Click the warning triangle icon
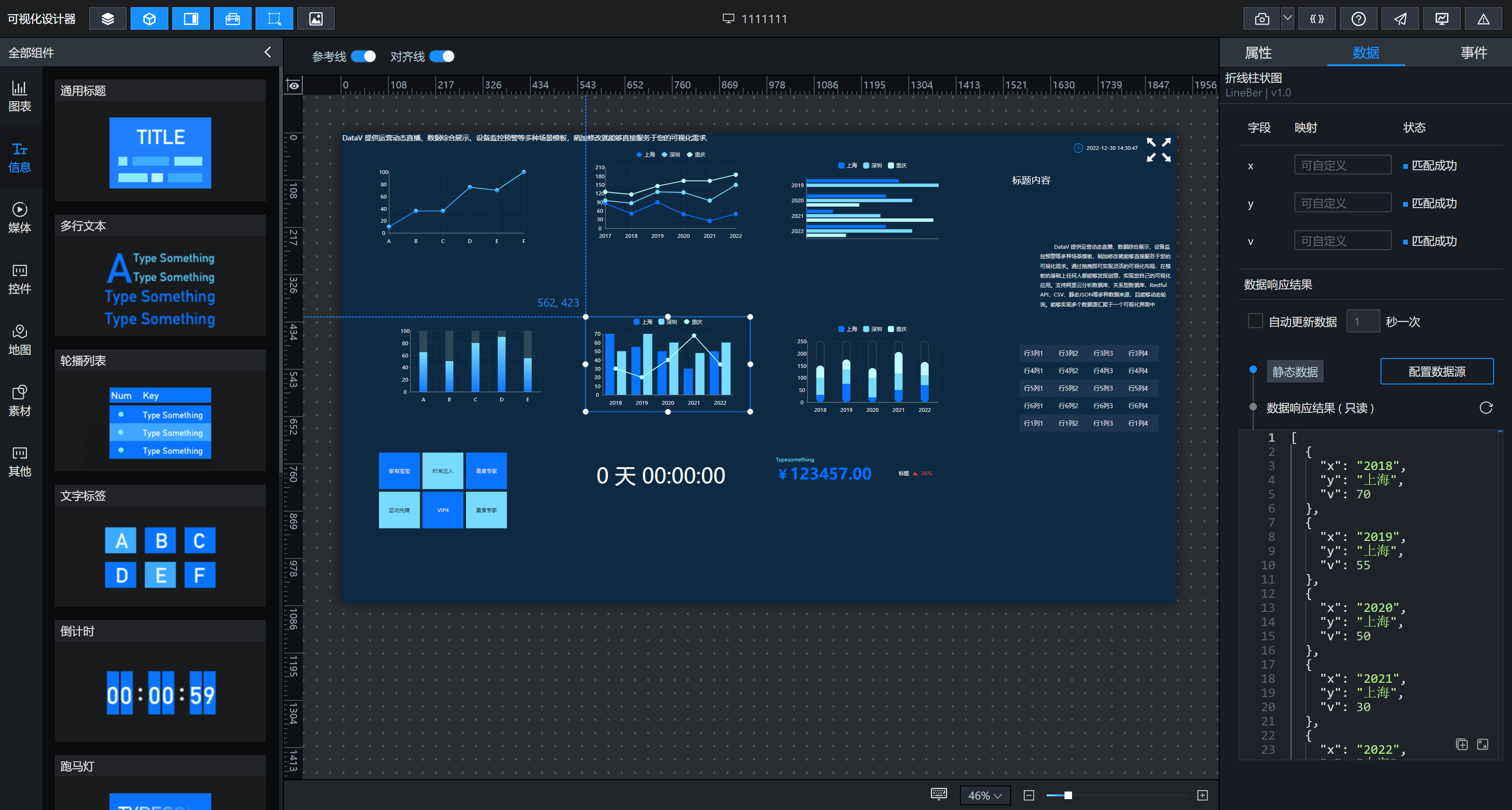This screenshot has width=1512, height=810. point(1483,19)
